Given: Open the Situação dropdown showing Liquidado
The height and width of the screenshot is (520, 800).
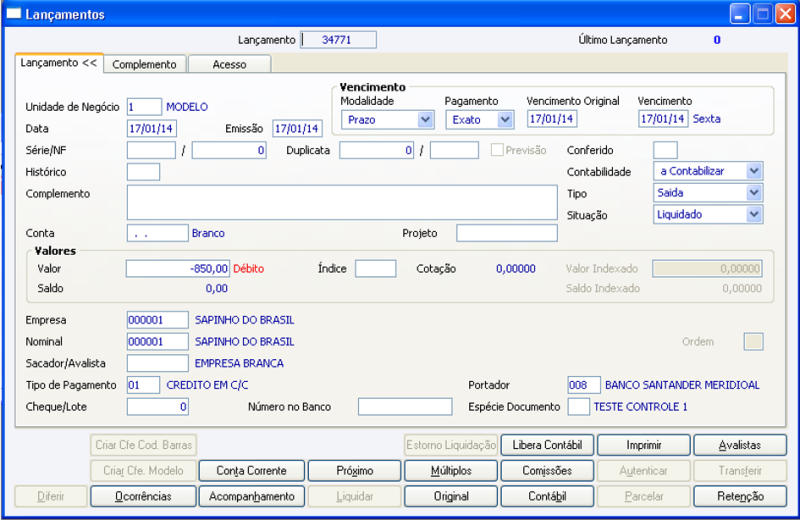Looking at the screenshot, I should pos(708,214).
